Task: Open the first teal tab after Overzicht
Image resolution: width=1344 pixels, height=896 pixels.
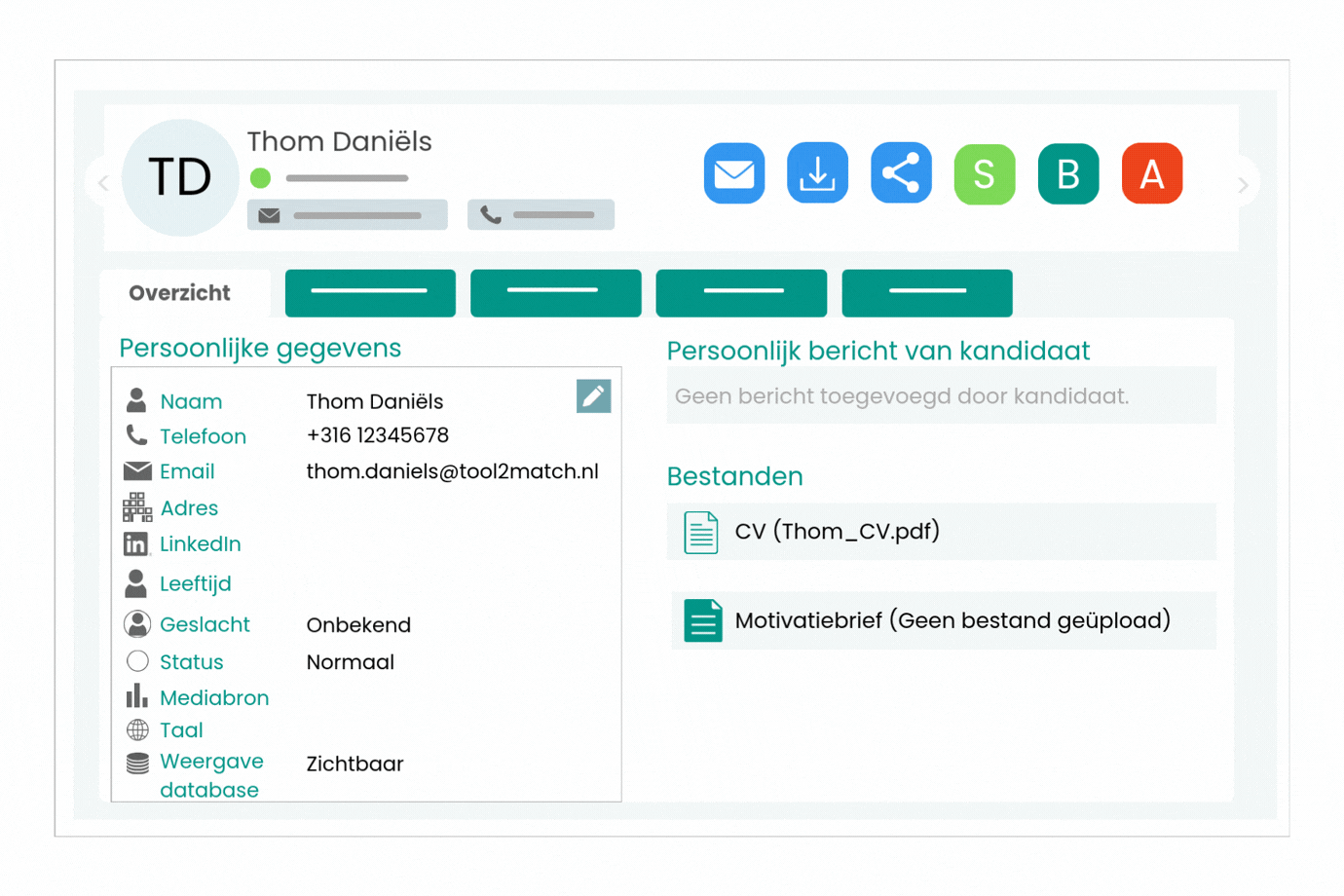Action: (370, 293)
